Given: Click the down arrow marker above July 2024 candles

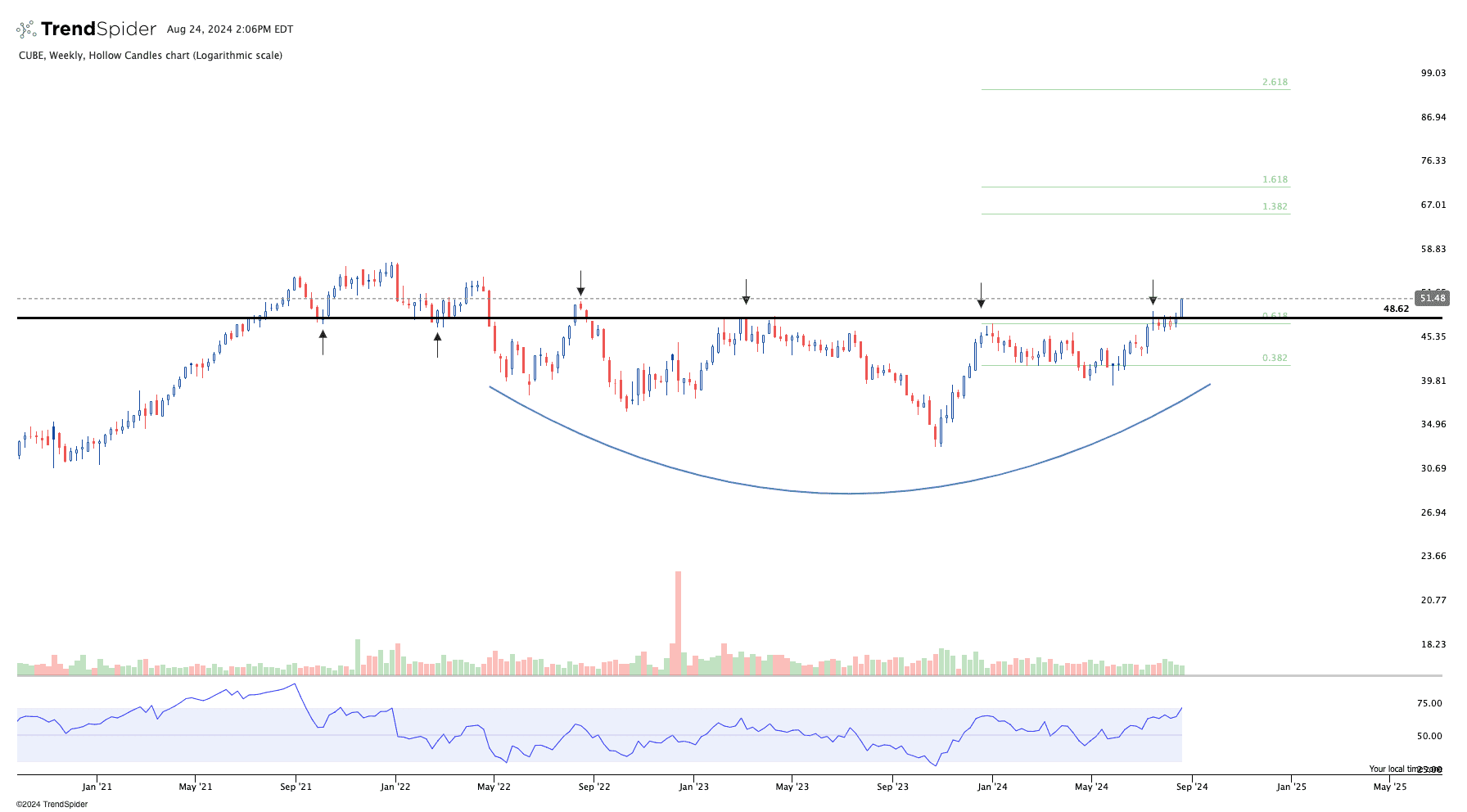Looking at the screenshot, I should coord(1153,292).
